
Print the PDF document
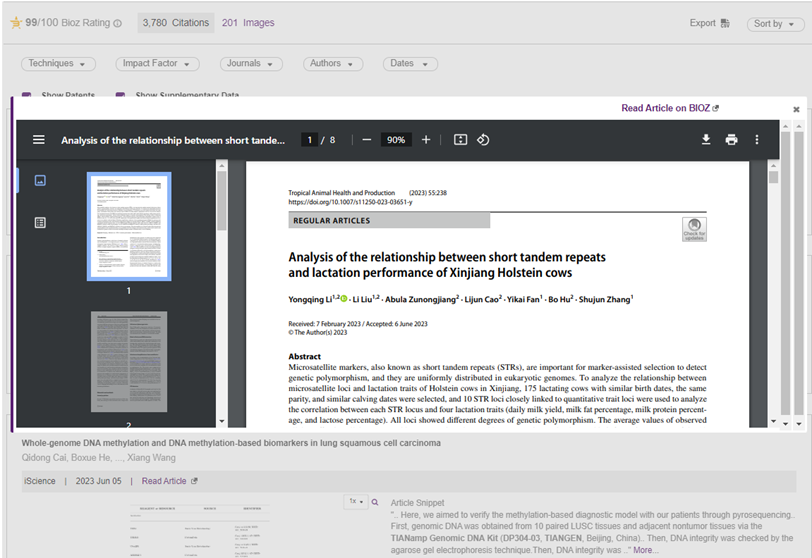(x=731, y=140)
